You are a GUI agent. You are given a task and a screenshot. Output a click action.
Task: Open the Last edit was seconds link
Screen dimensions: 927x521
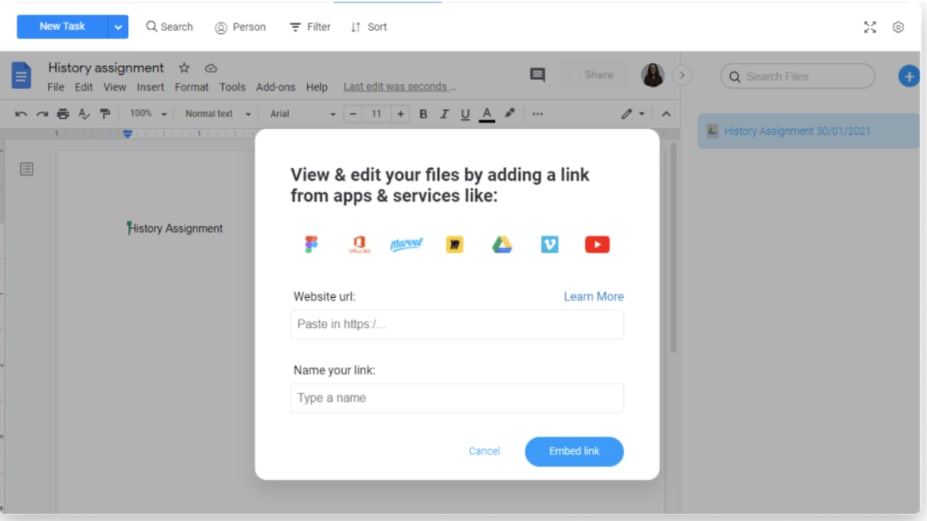[400, 86]
